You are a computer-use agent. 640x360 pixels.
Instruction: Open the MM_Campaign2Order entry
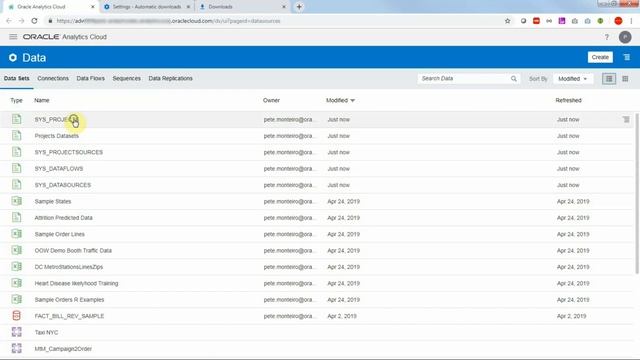[x=63, y=349]
